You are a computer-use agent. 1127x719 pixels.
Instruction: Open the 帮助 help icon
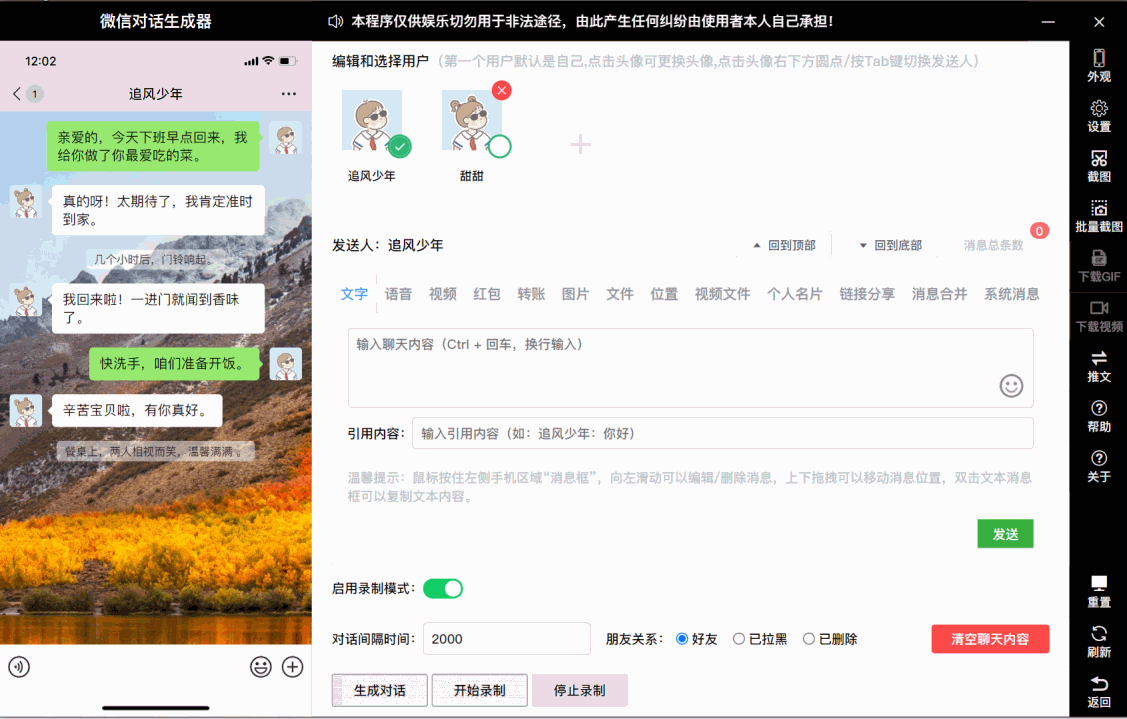(x=1098, y=408)
